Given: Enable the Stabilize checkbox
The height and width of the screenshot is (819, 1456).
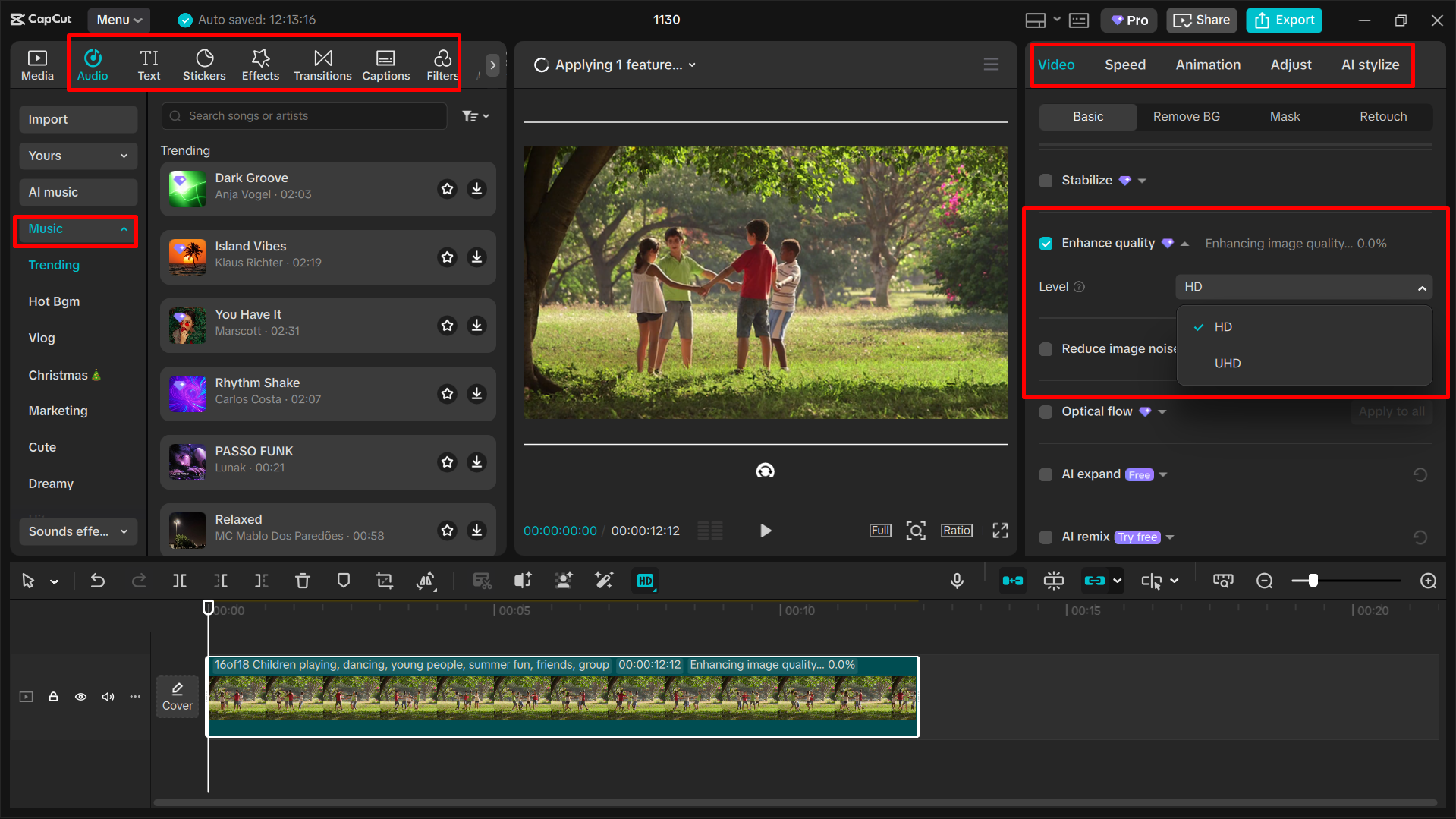Looking at the screenshot, I should click(x=1046, y=180).
